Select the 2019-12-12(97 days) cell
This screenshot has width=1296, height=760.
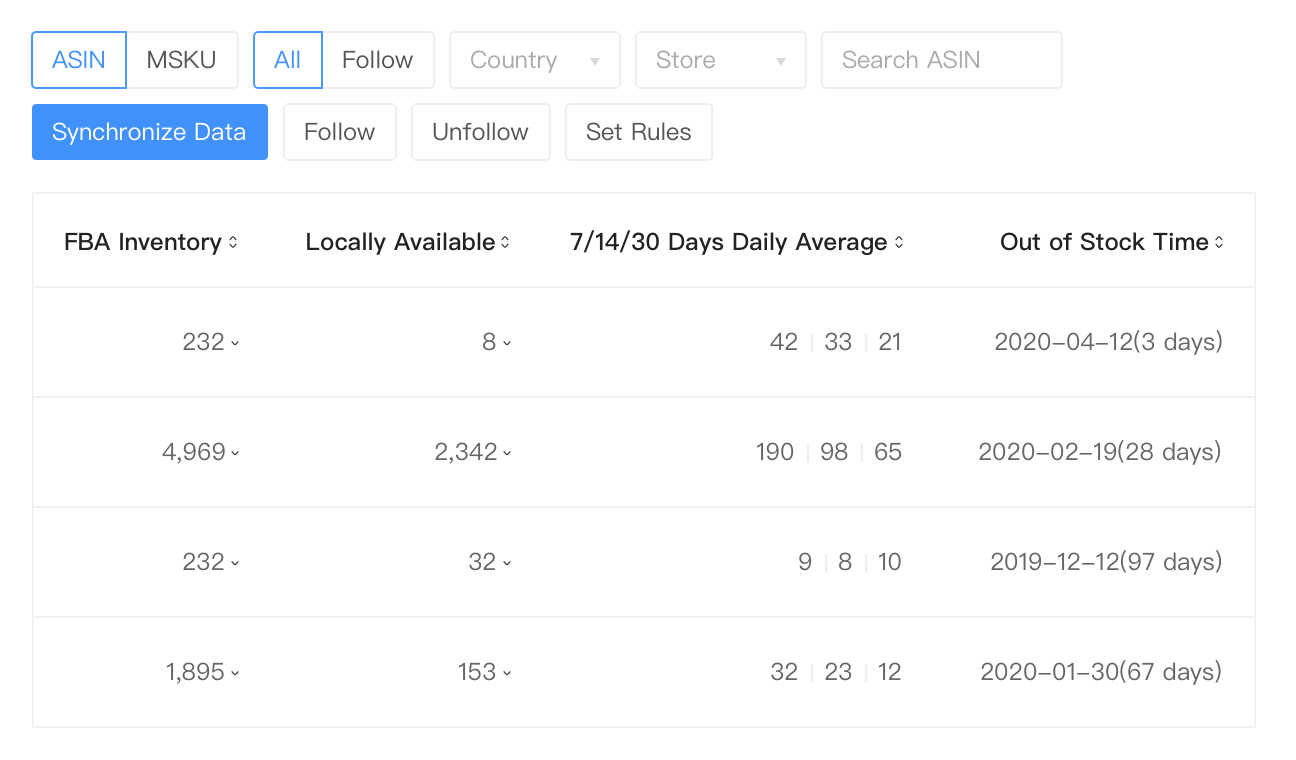pos(1106,562)
